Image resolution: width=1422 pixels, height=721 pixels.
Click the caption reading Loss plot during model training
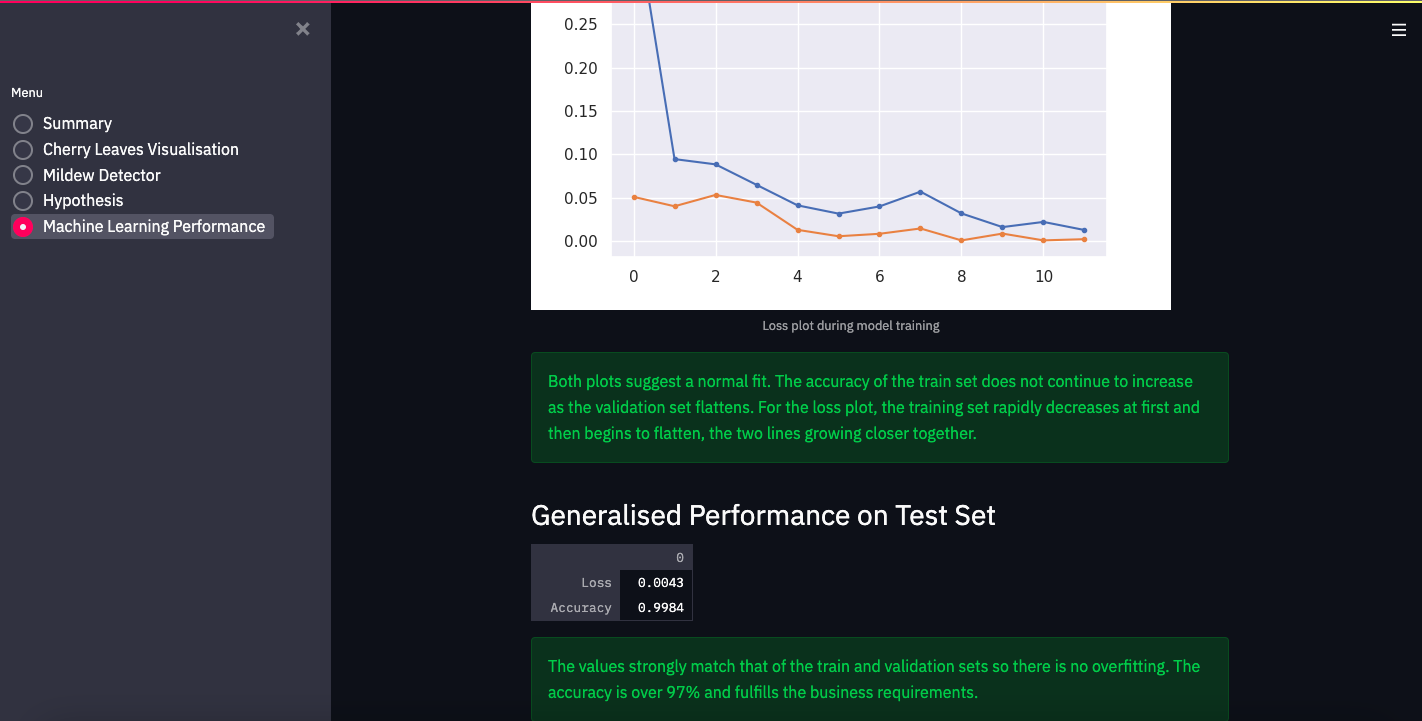click(x=850, y=325)
